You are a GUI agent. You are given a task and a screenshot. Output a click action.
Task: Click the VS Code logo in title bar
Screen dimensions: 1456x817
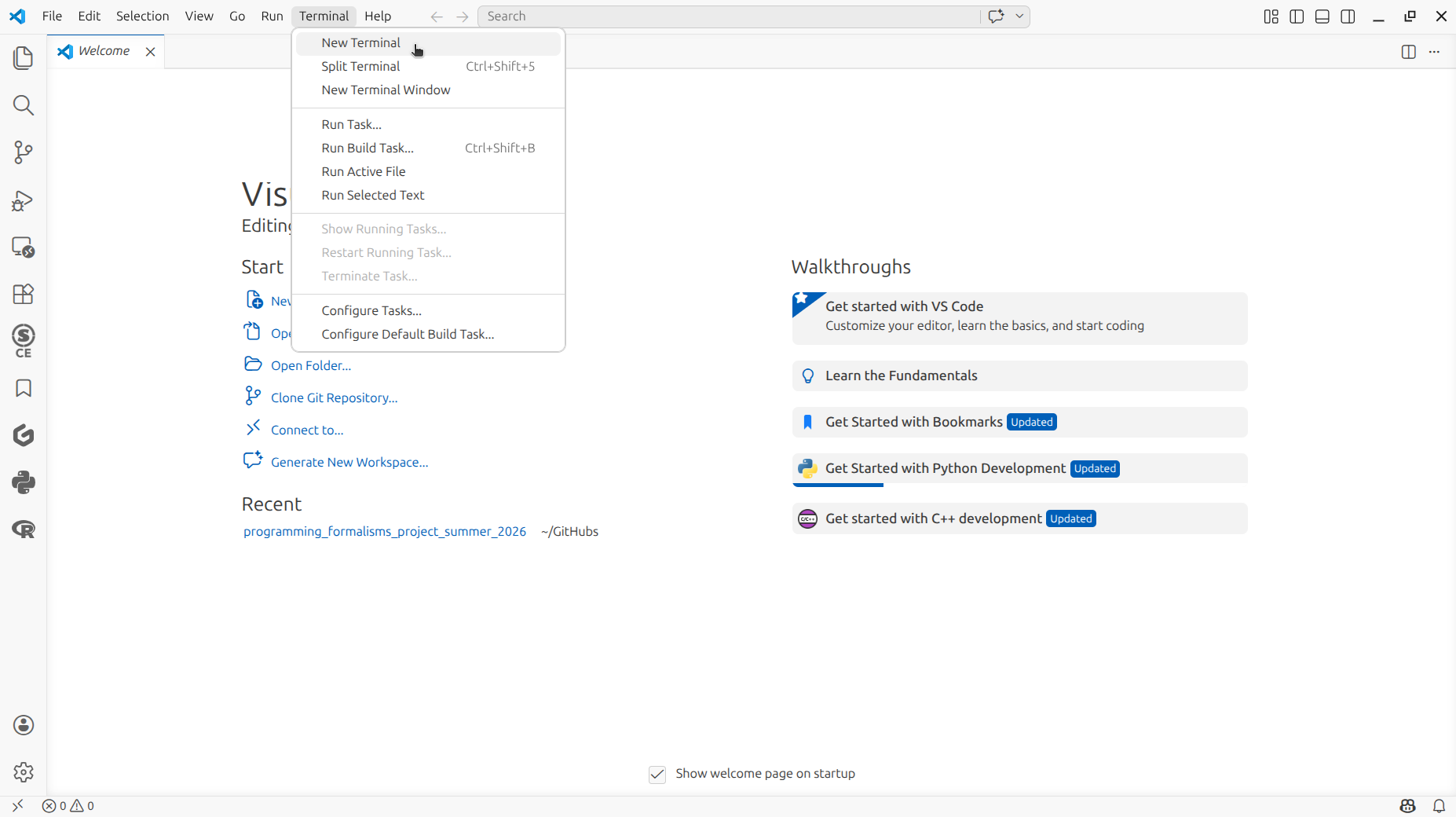[17, 16]
